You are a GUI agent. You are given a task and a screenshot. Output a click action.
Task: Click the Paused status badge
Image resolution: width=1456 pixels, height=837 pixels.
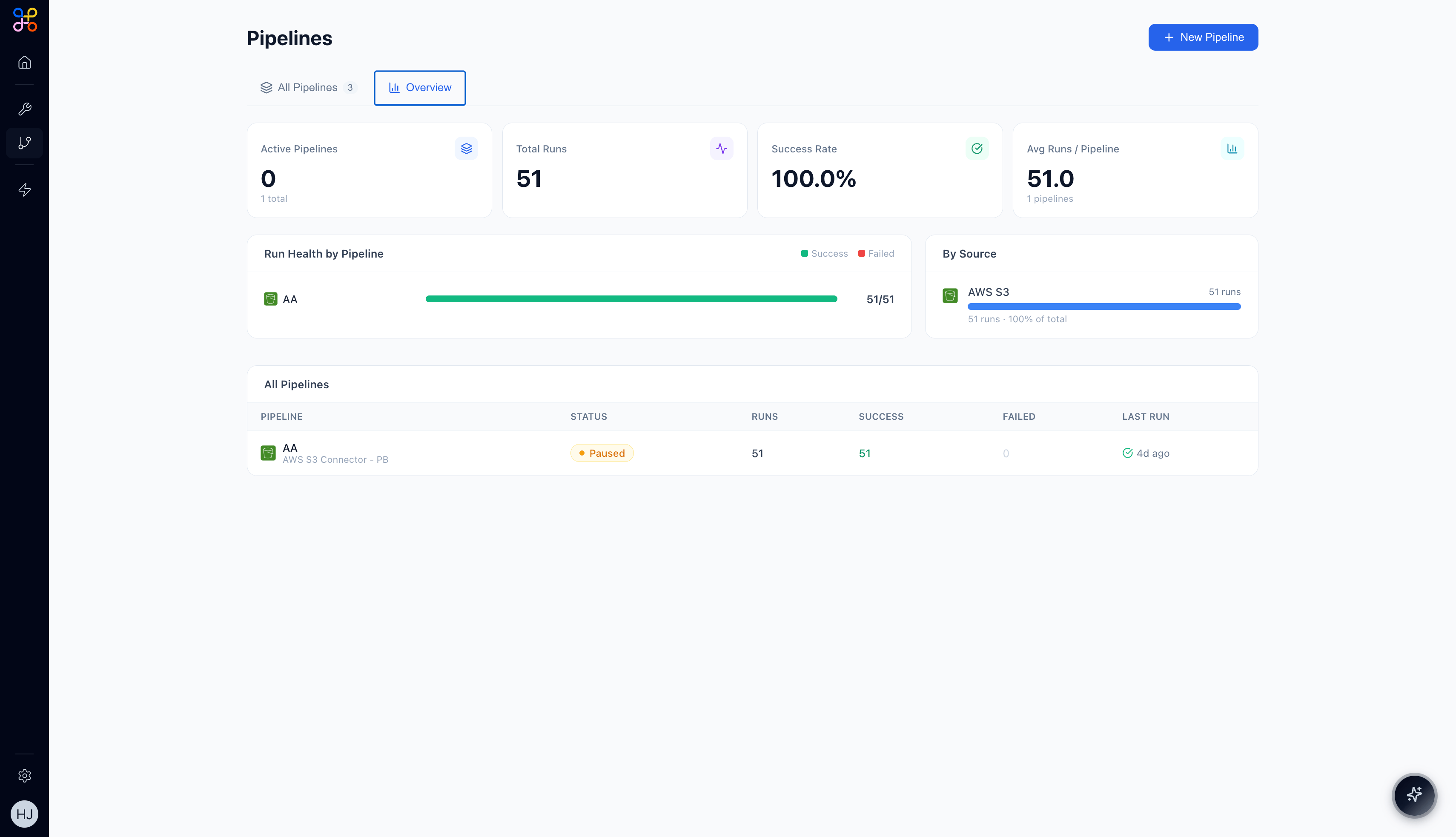tap(602, 453)
